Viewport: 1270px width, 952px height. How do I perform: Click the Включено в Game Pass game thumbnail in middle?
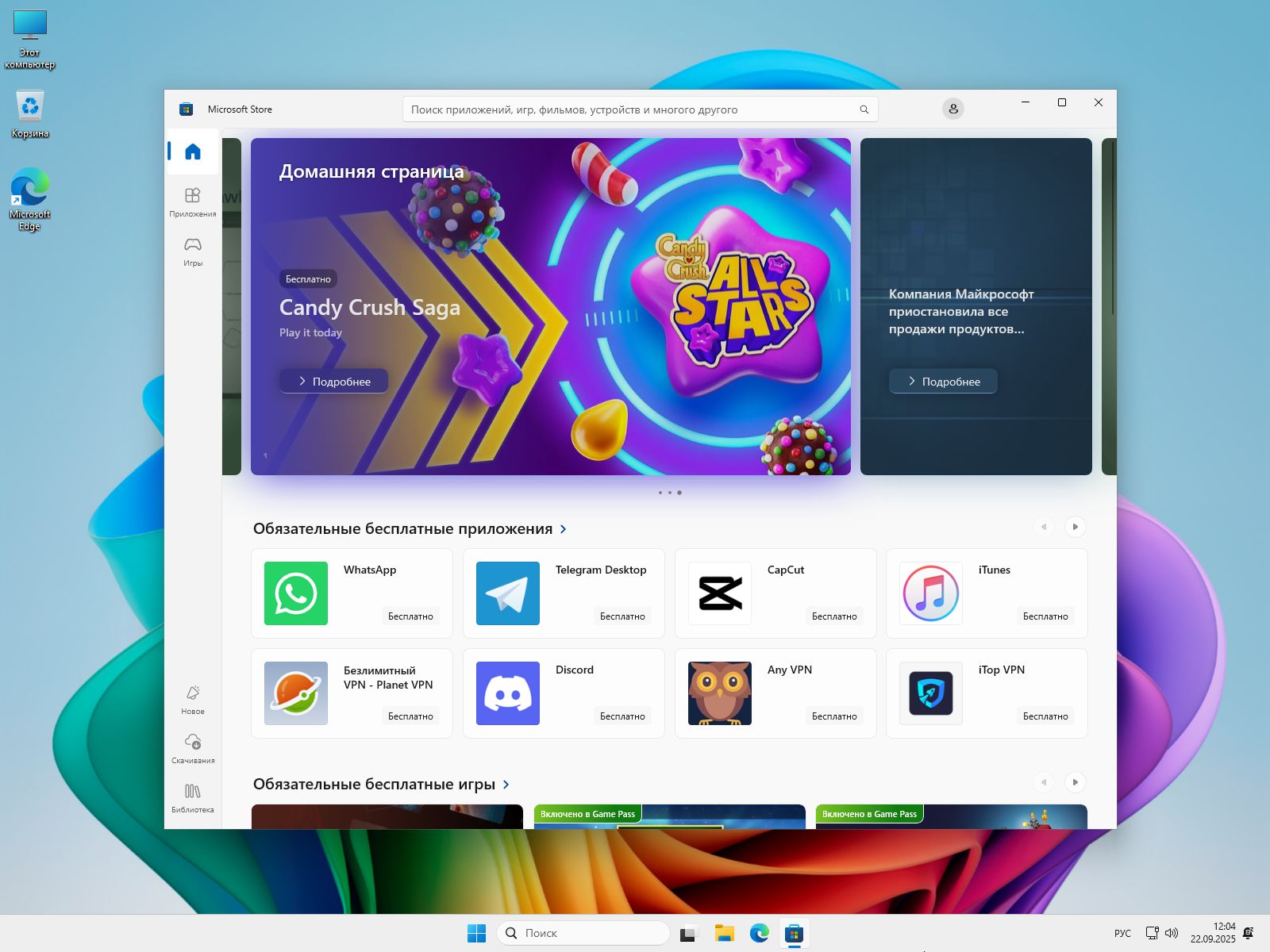(670, 817)
